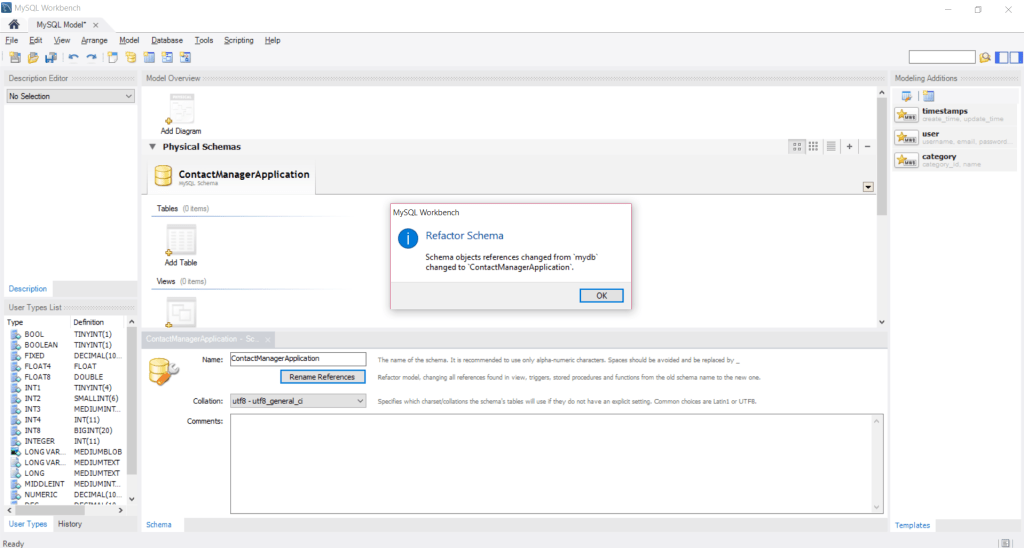This screenshot has width=1024, height=548.
Task: Toggle the right sidebar panel
Action: (x=1016, y=57)
